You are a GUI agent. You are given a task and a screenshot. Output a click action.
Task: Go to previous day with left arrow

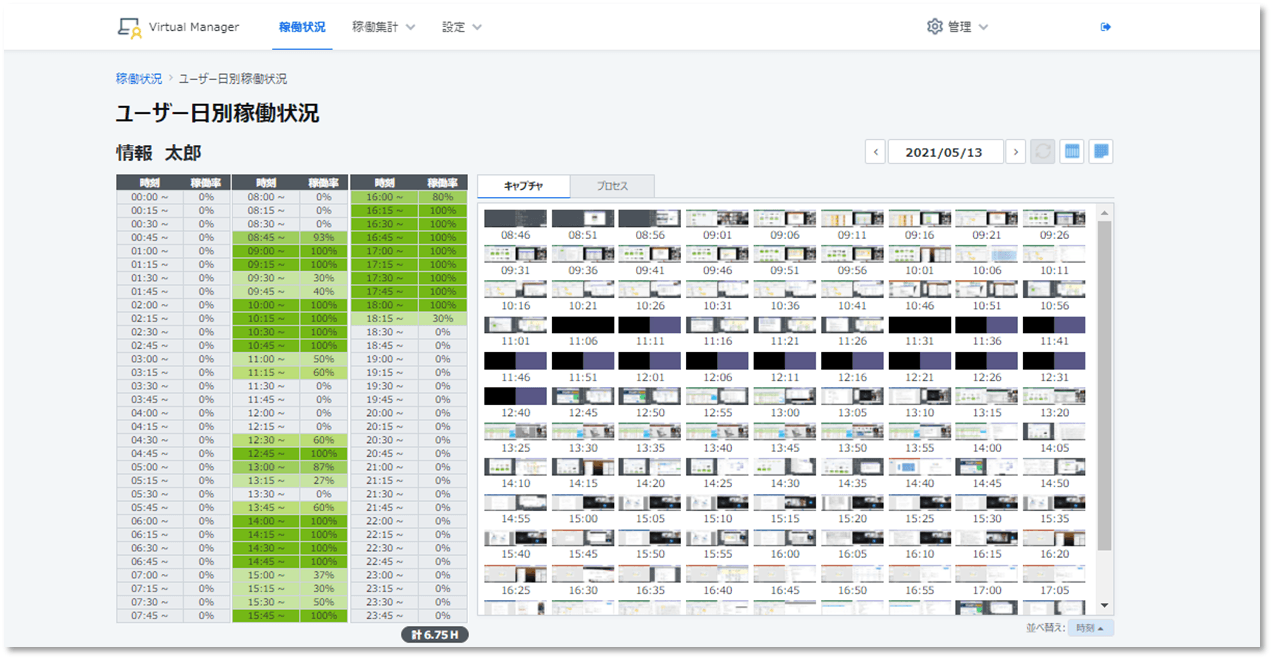[x=875, y=152]
